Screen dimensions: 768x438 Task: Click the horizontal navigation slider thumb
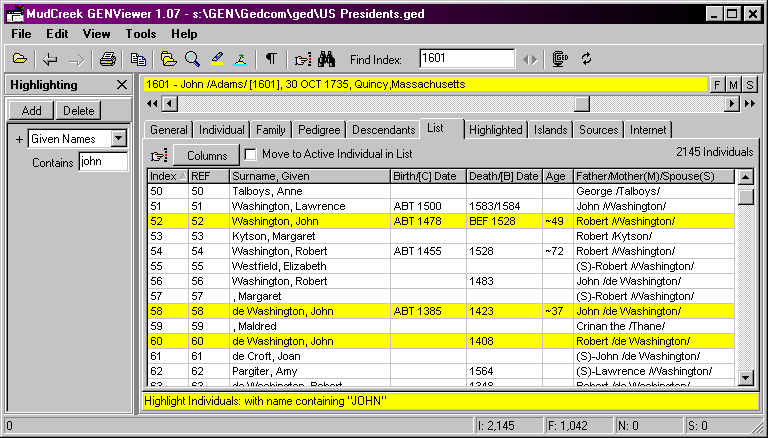(x=581, y=103)
